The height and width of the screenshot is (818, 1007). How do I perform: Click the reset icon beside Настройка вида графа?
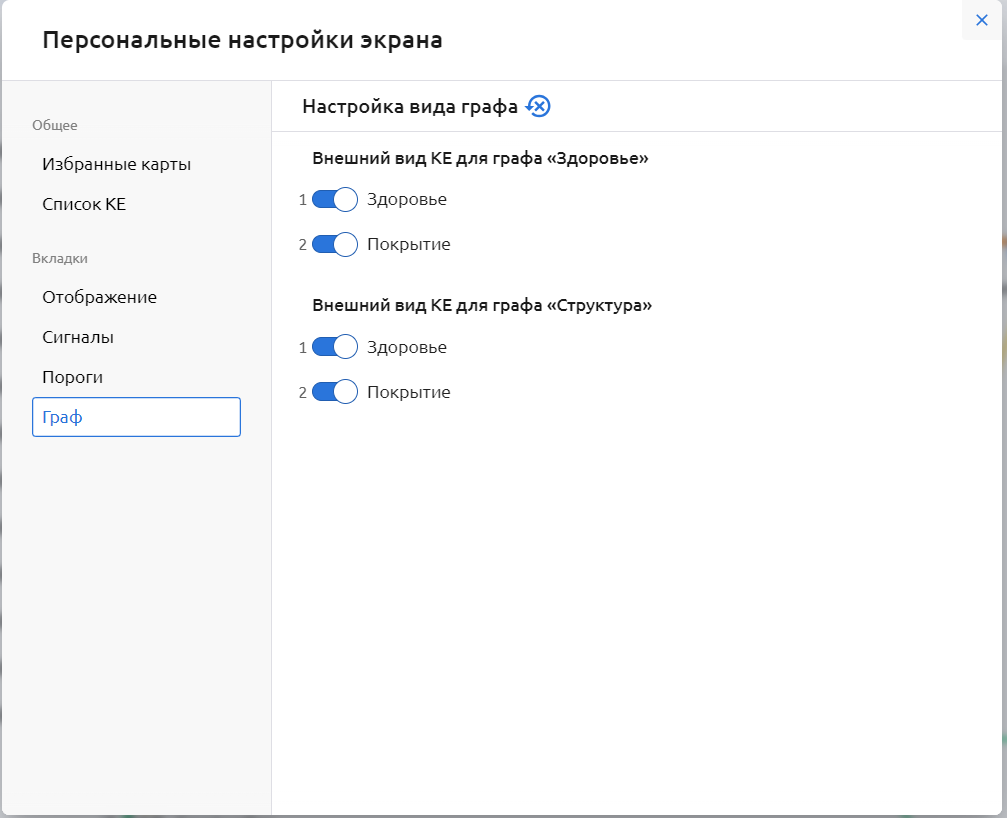click(538, 106)
